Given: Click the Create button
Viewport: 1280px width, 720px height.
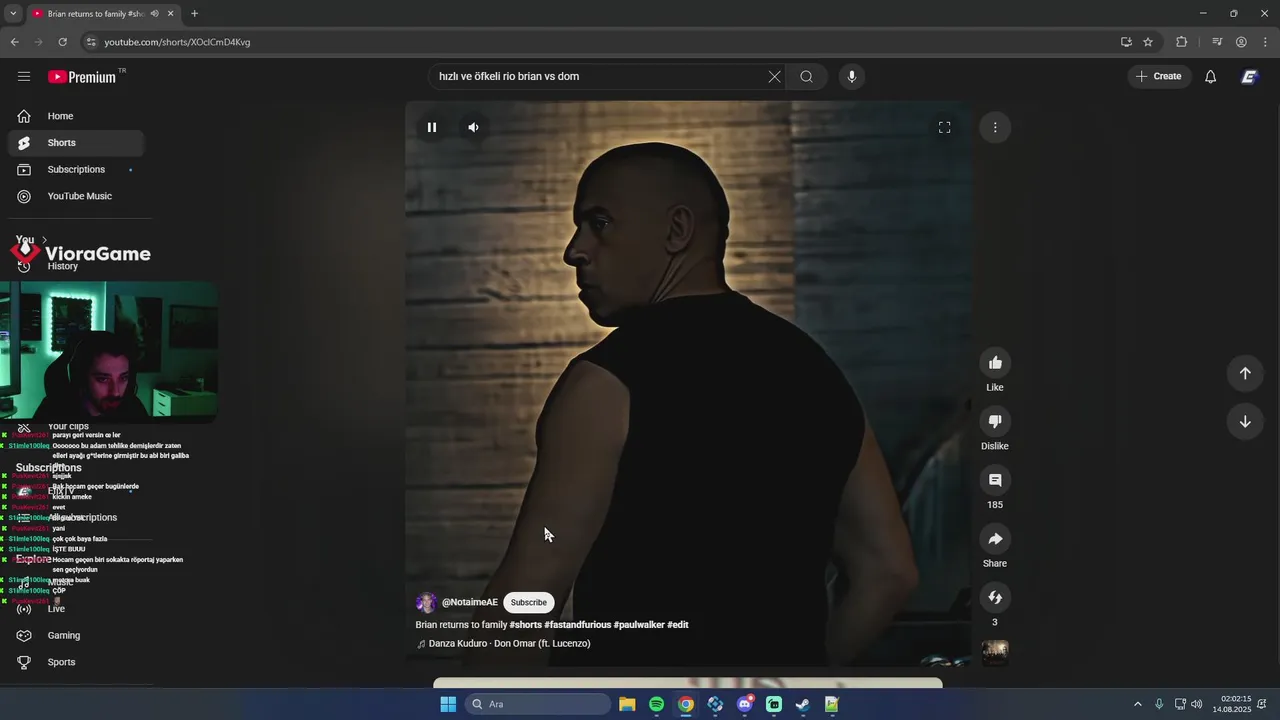Looking at the screenshot, I should 1159,76.
